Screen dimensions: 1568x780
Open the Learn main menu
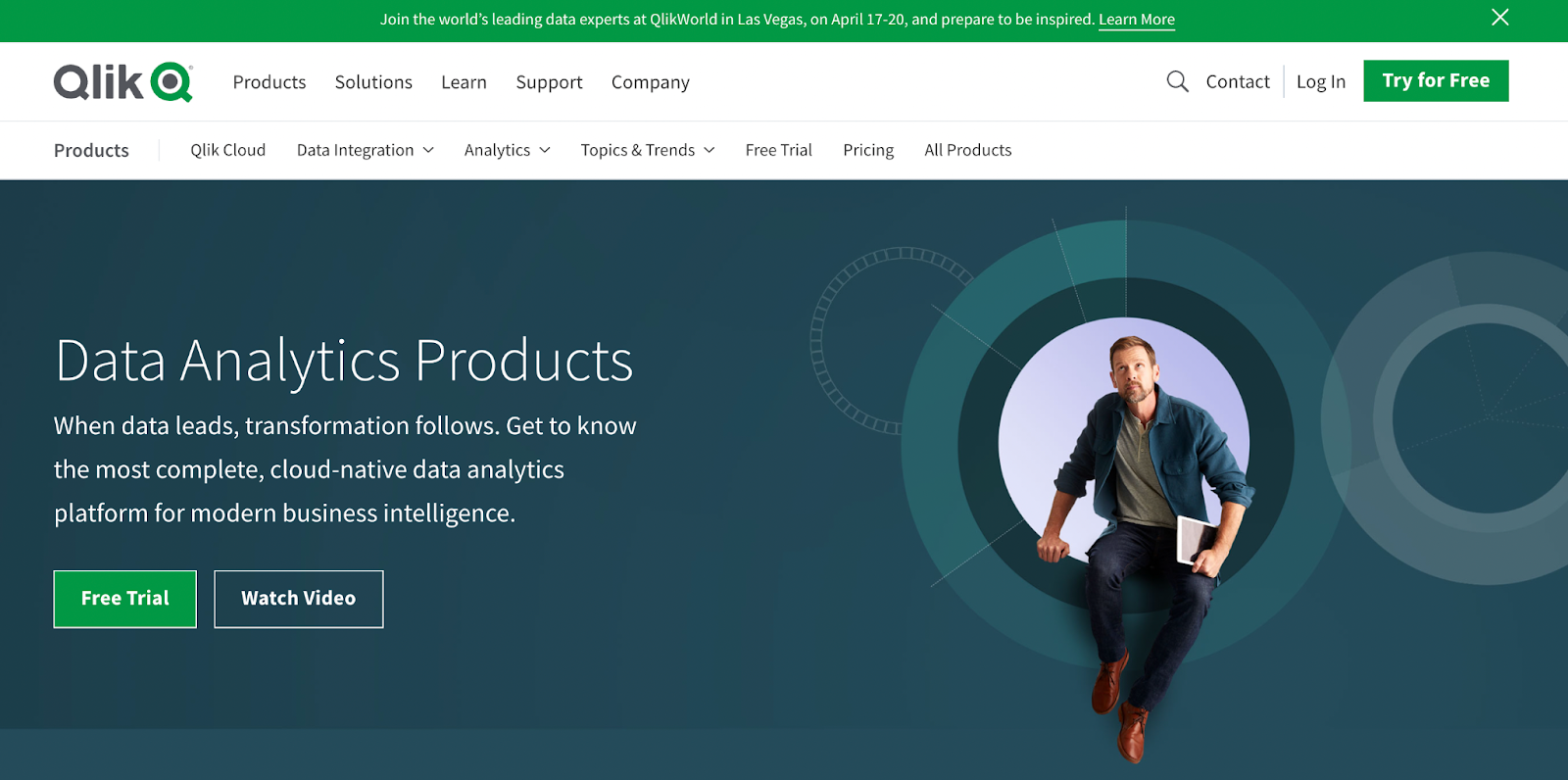(x=464, y=82)
